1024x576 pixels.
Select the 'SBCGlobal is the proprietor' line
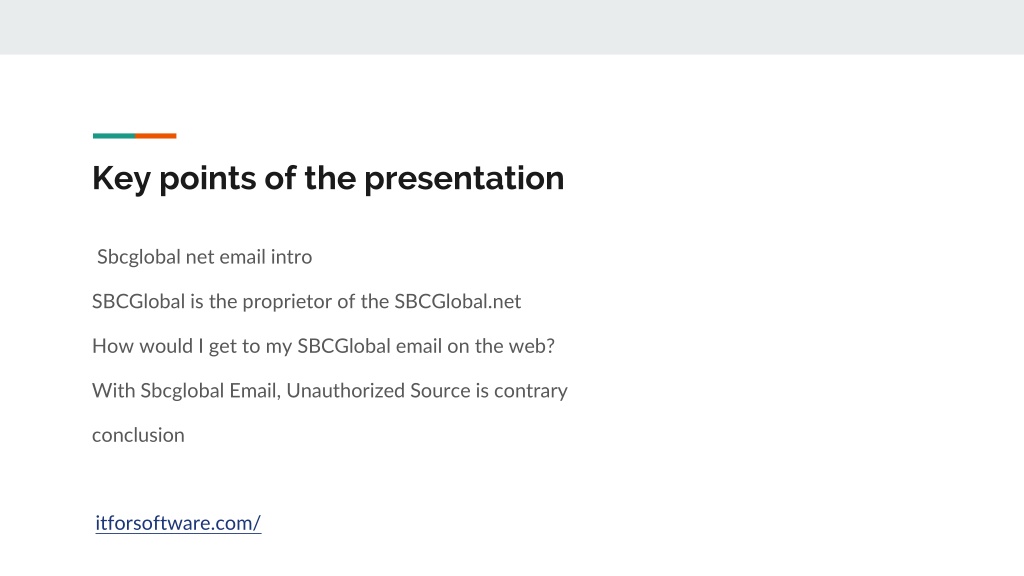click(x=306, y=302)
